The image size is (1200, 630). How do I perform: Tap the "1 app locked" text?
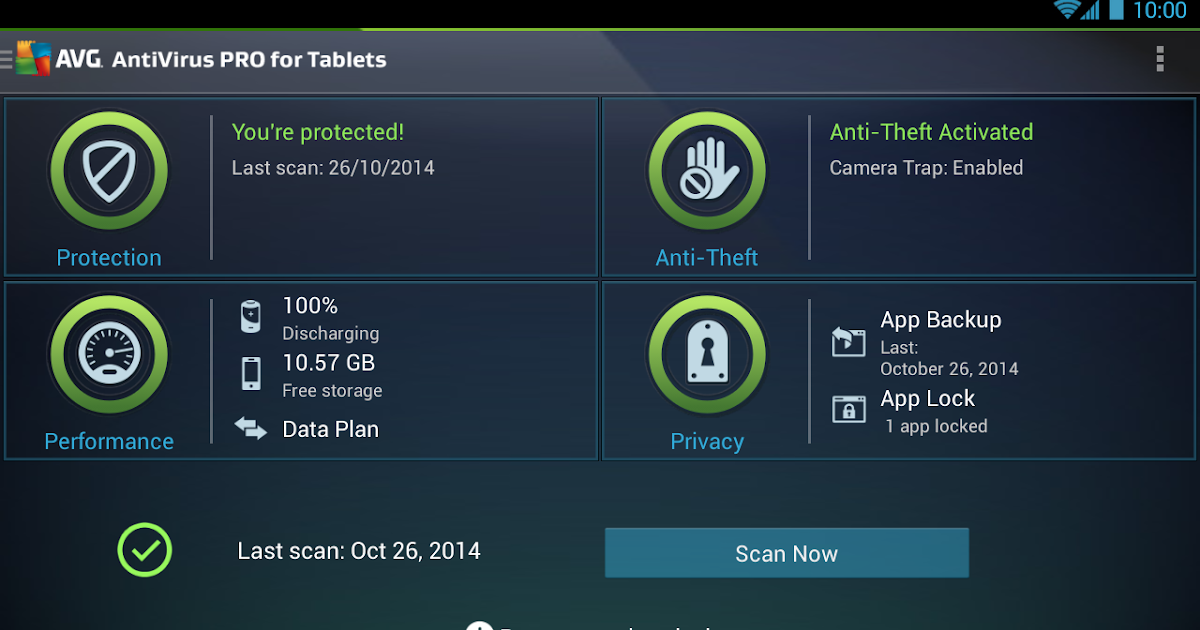pyautogui.click(x=936, y=426)
